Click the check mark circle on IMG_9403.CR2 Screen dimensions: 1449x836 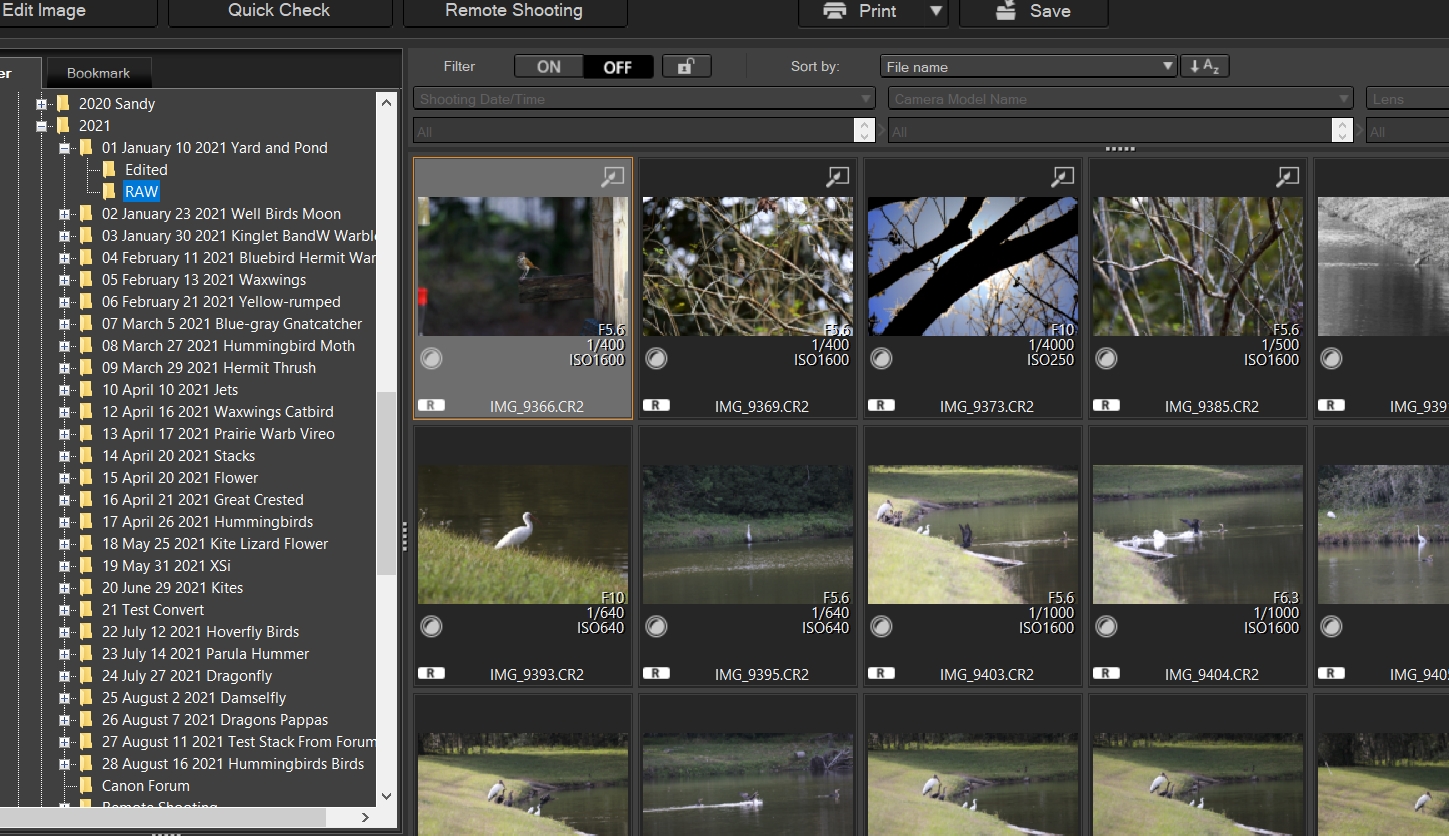(x=881, y=627)
